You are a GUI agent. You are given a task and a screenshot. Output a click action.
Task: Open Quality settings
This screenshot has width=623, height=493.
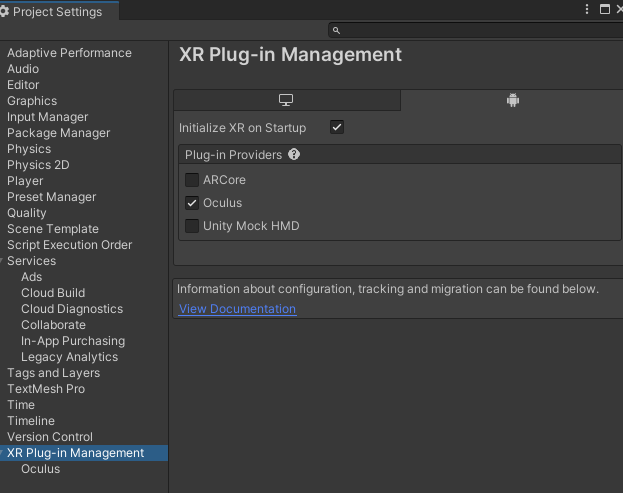[27, 213]
